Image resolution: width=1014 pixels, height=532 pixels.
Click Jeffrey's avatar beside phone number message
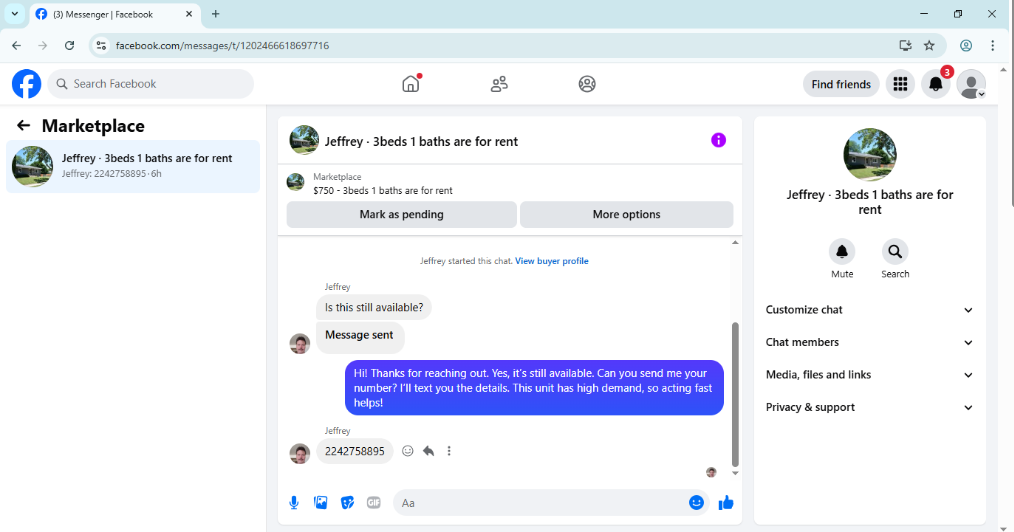click(299, 454)
